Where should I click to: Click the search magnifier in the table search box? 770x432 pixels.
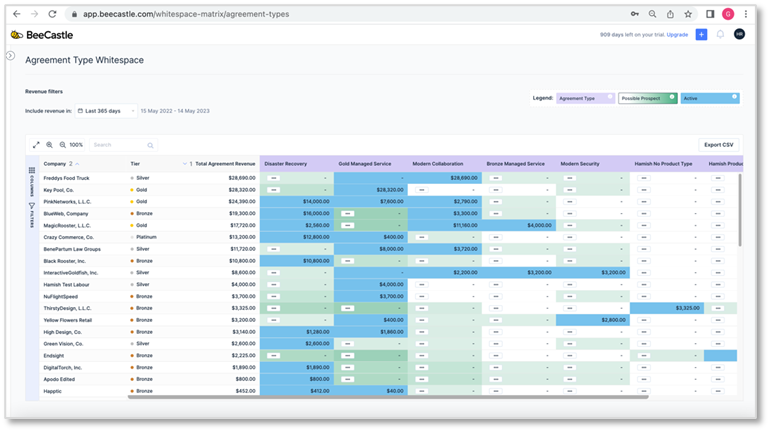tap(150, 145)
